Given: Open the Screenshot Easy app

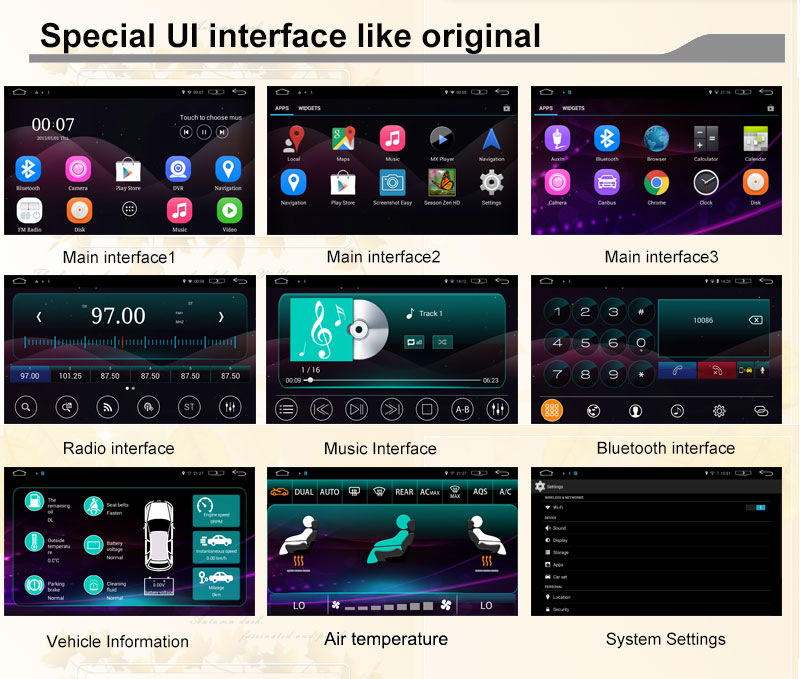Looking at the screenshot, I should [392, 183].
